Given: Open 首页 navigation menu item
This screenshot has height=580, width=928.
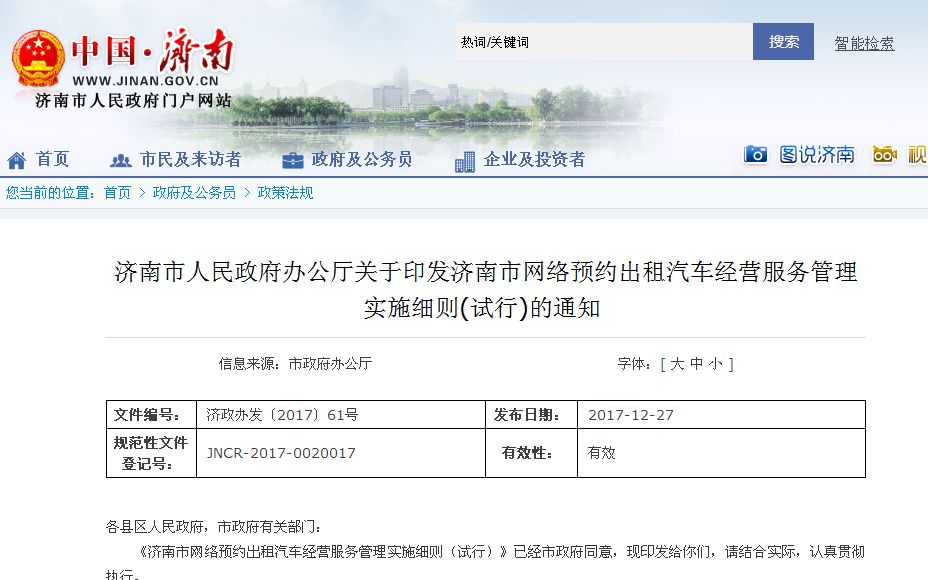Looking at the screenshot, I should coord(53,159).
